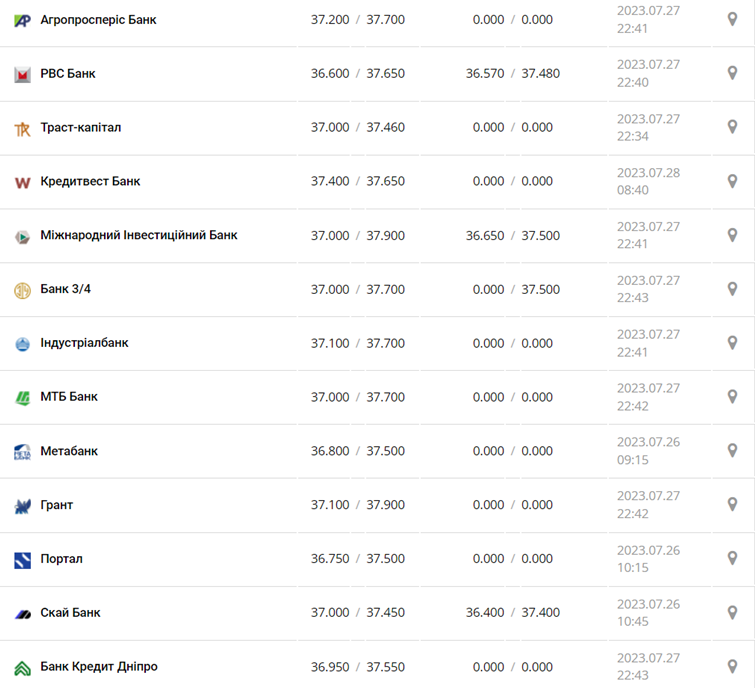Click the РВС Банк logo icon
Viewport: 755px width, 688px height.
click(22, 74)
